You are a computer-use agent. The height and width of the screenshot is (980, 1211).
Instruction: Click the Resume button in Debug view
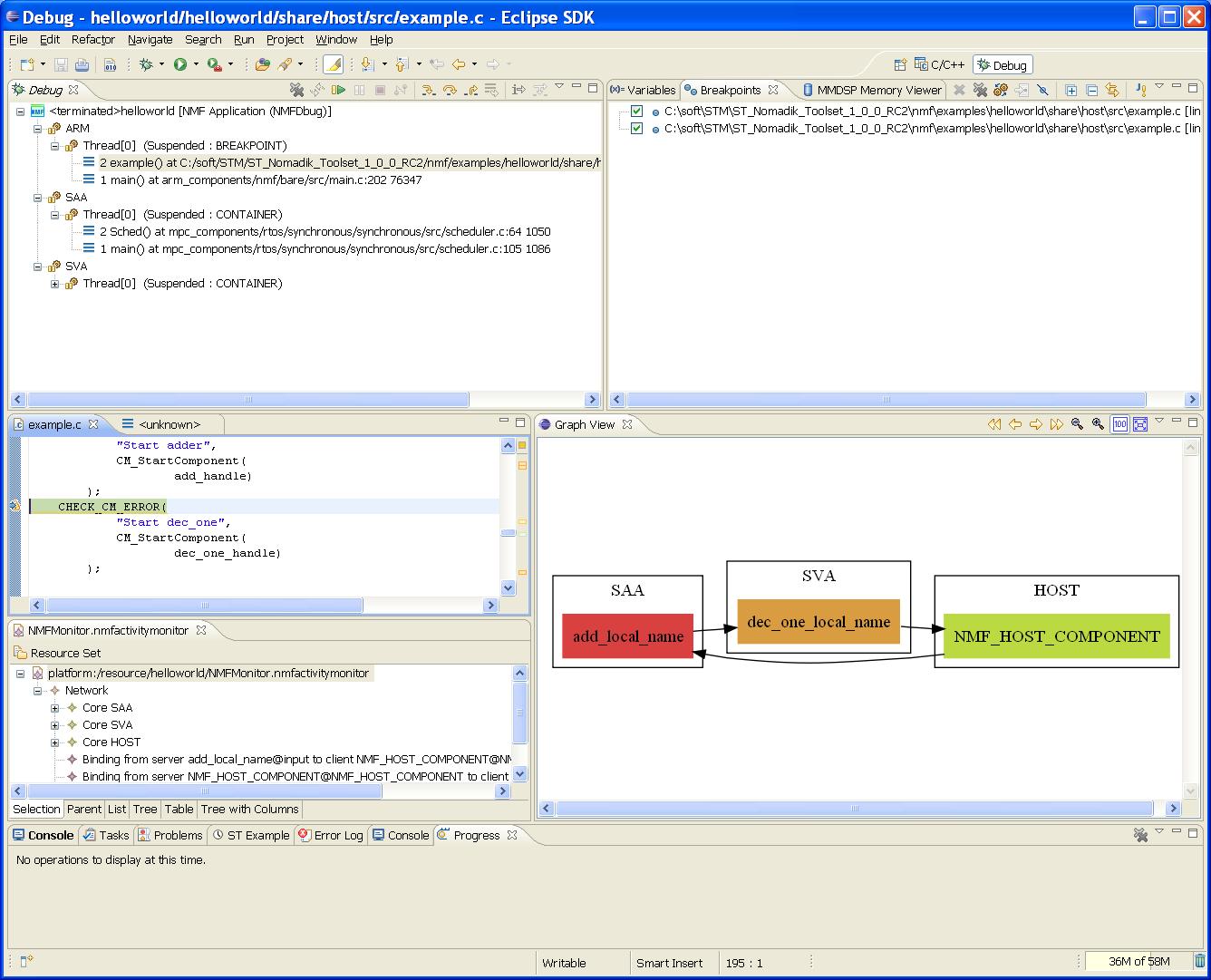(x=338, y=90)
